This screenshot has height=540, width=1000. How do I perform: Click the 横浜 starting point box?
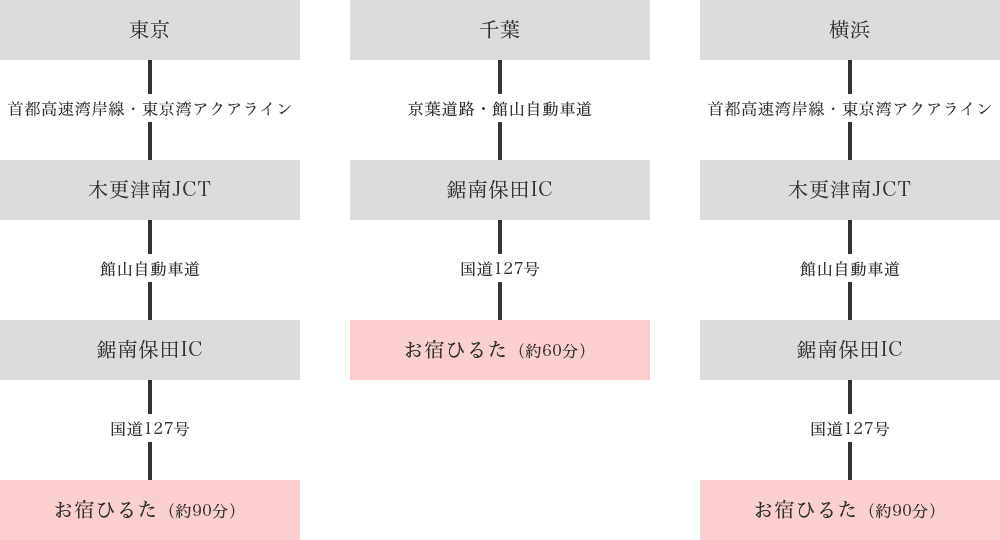click(849, 30)
